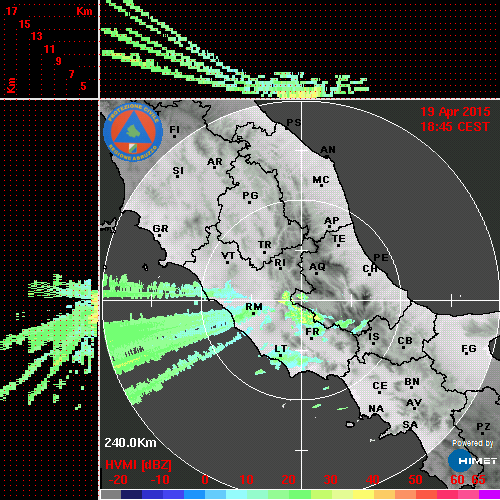Image resolution: width=500 pixels, height=500 pixels.
Task: Select the RM city marker
Action: (254, 314)
